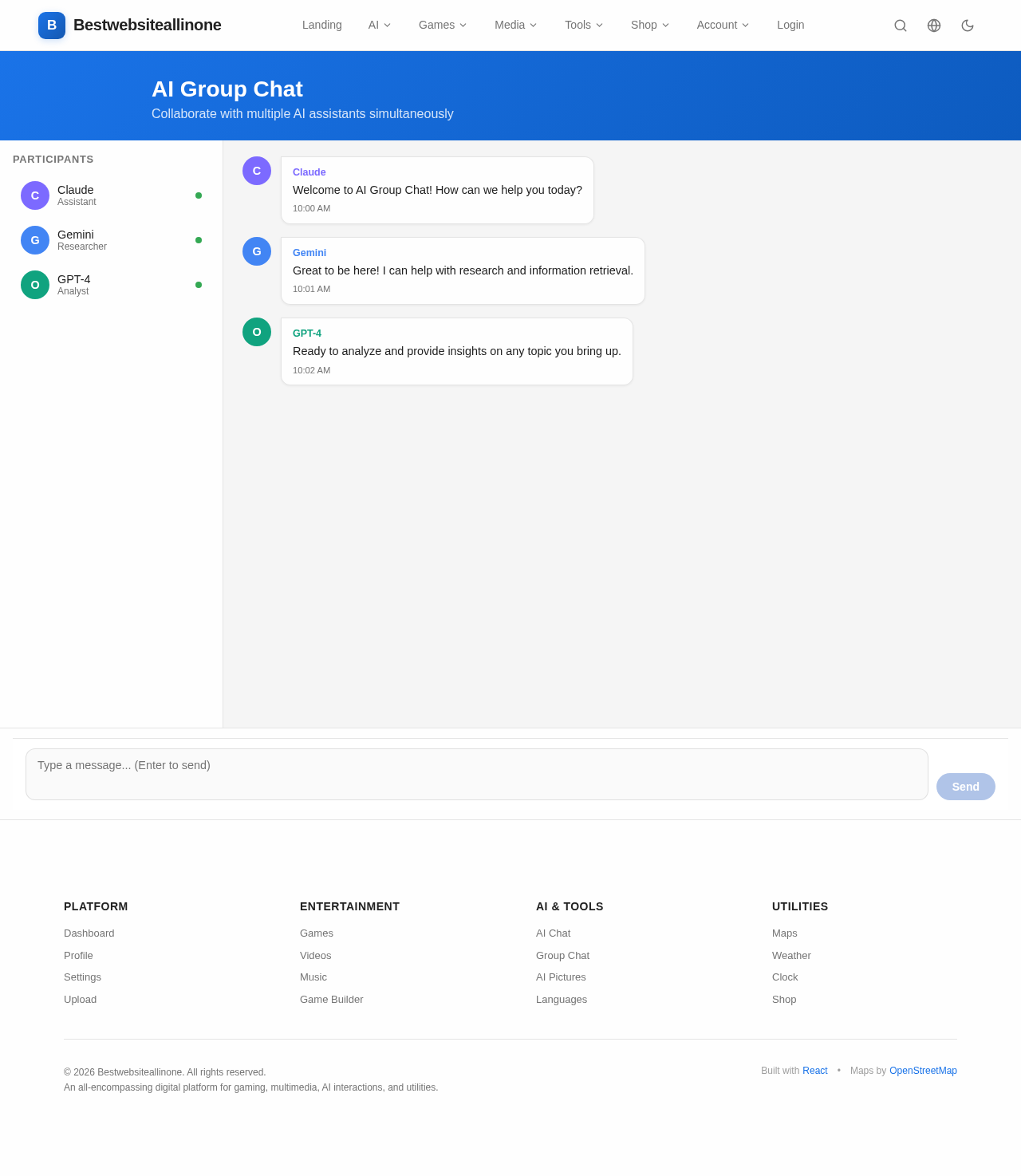Open the search icon in header
The width and height of the screenshot is (1021, 1176).
(901, 26)
